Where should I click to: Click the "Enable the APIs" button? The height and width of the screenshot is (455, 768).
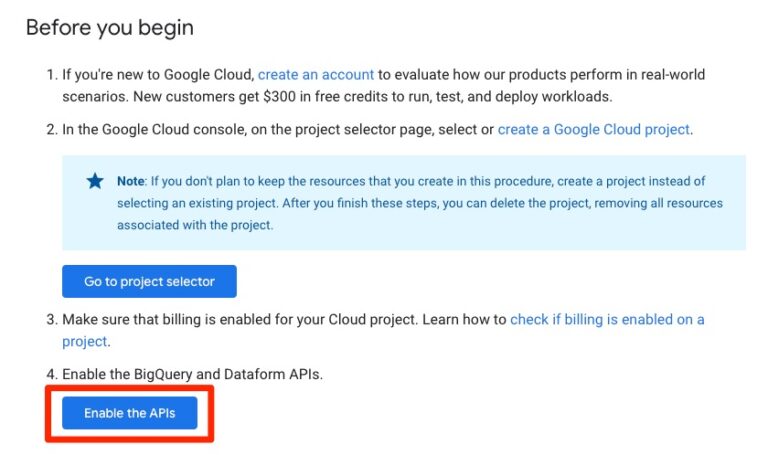pos(130,413)
